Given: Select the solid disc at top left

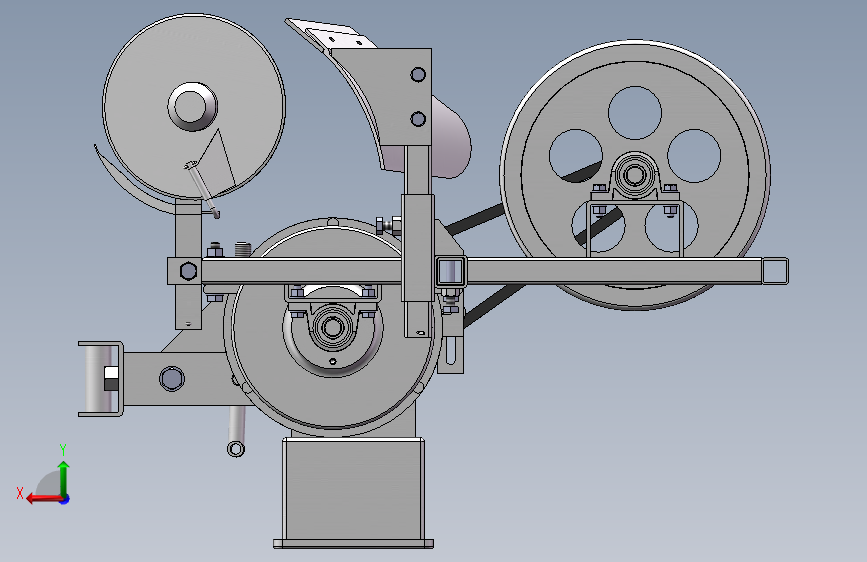Looking at the screenshot, I should 194,106.
